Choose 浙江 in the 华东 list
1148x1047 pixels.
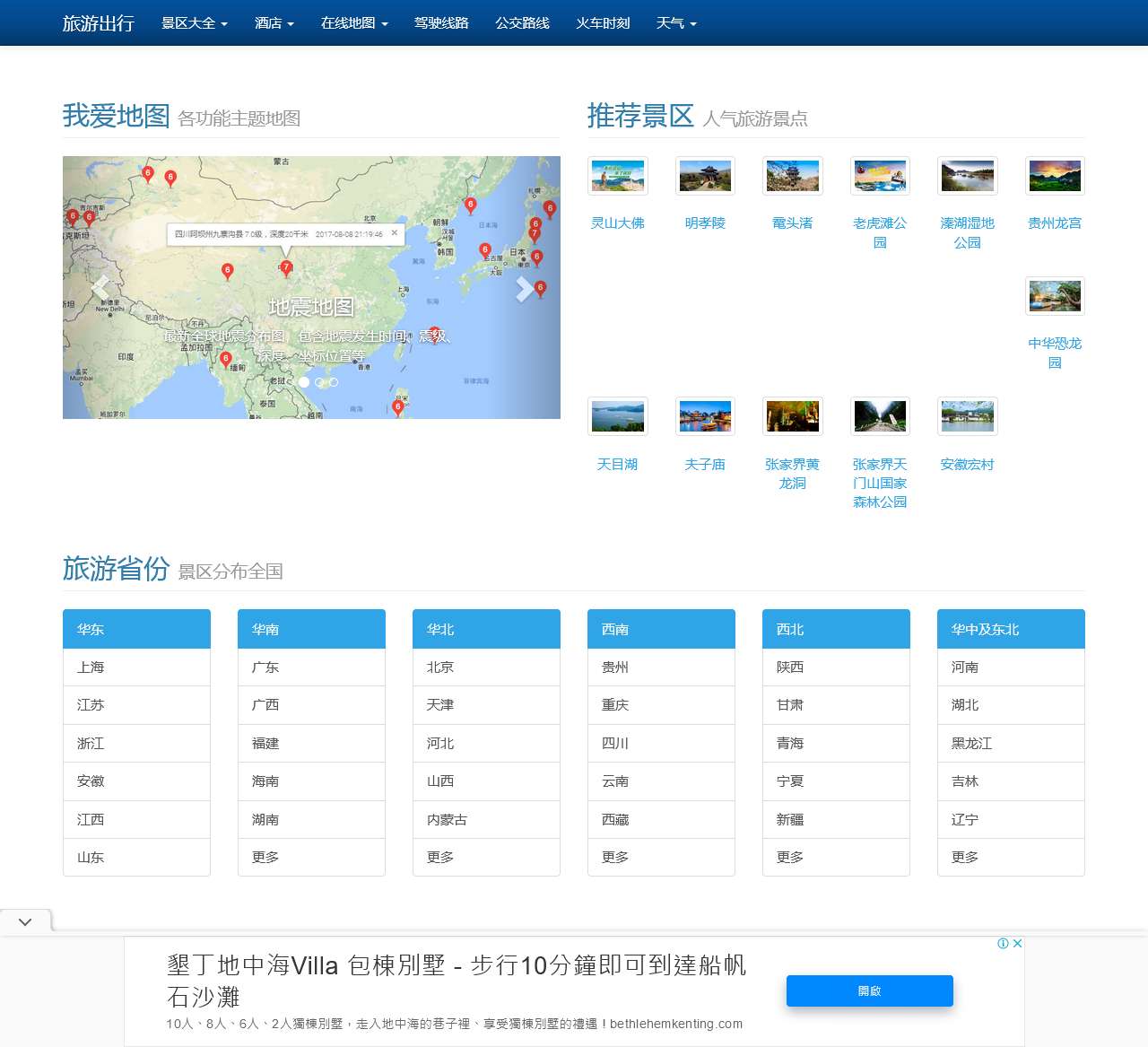coord(136,744)
